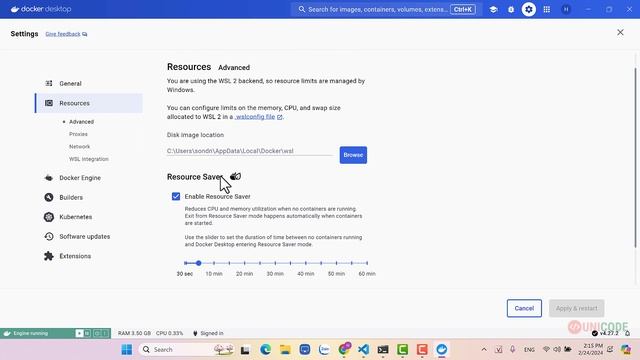Open the troubleshoot bug icon

pyautogui.click(x=511, y=9)
